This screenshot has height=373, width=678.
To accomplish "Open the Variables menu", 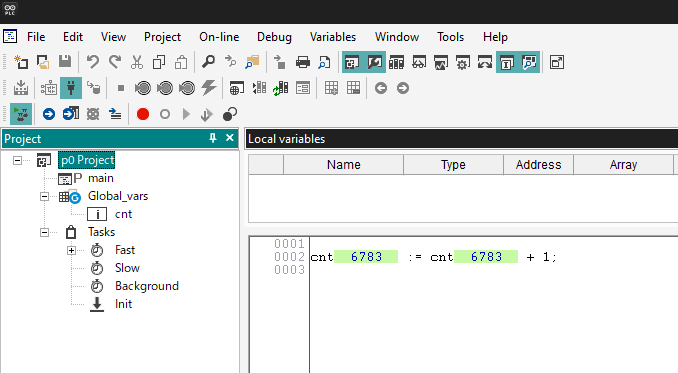I will pos(333,37).
